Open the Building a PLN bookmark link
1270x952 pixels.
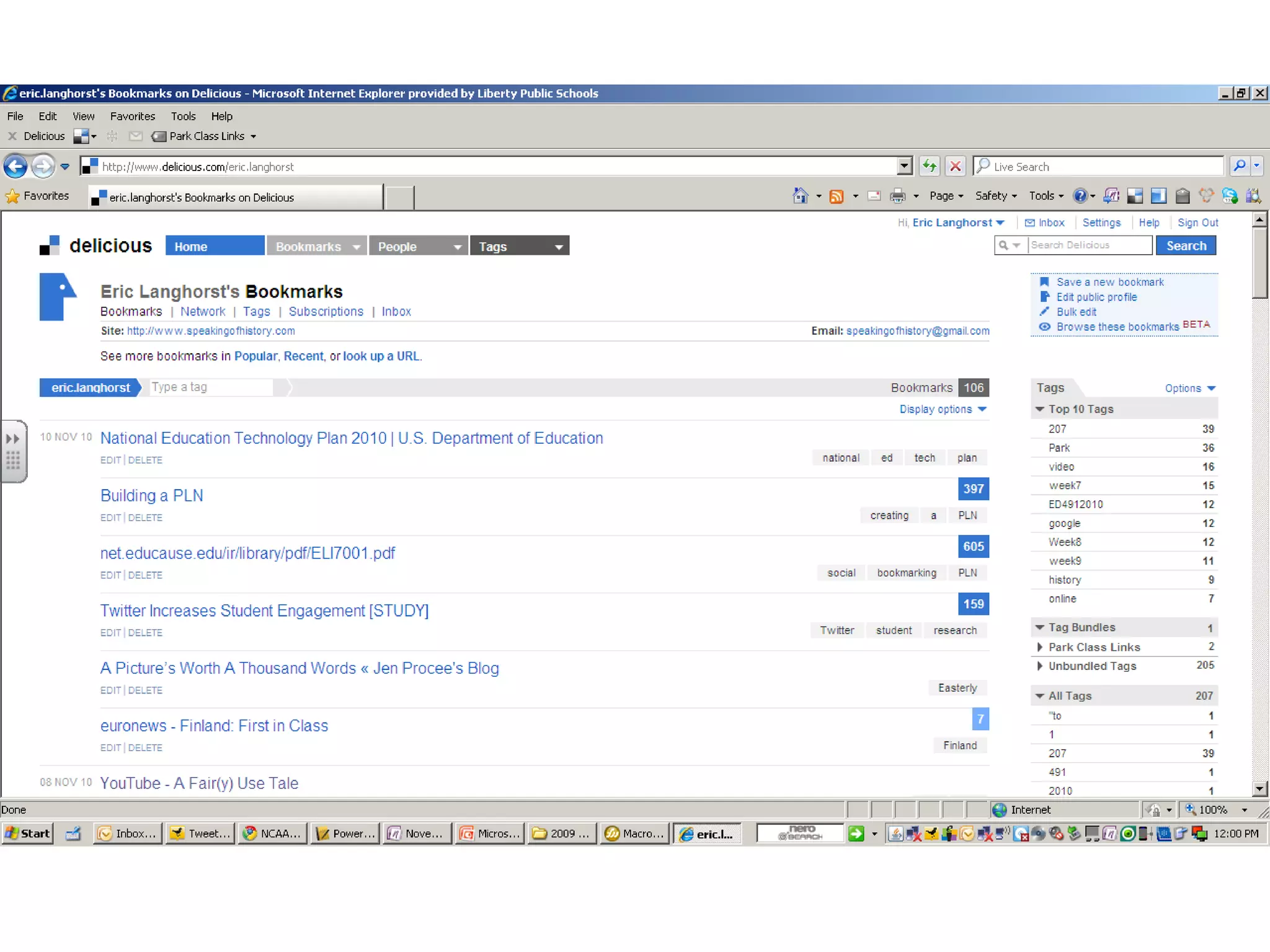pos(152,495)
